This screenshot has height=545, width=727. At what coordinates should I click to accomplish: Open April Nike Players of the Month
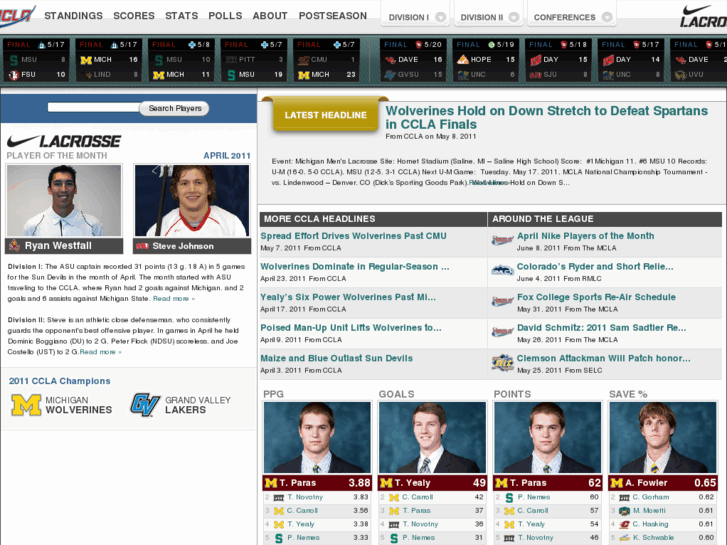(x=585, y=236)
